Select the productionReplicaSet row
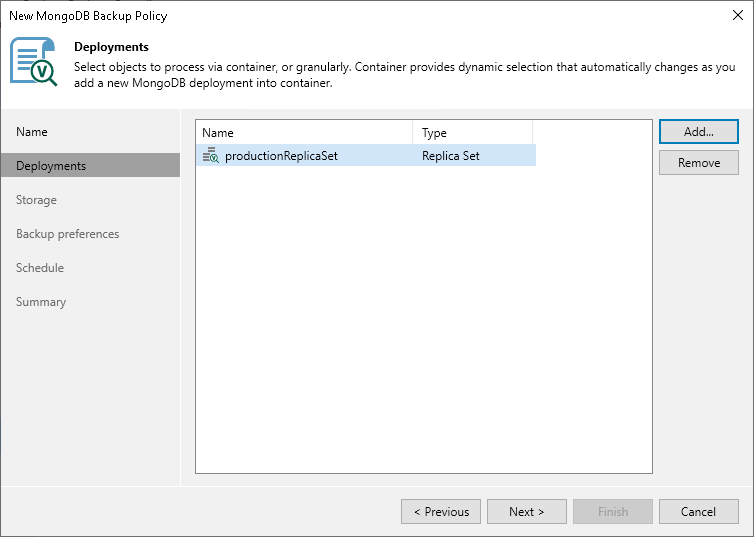 coord(365,156)
